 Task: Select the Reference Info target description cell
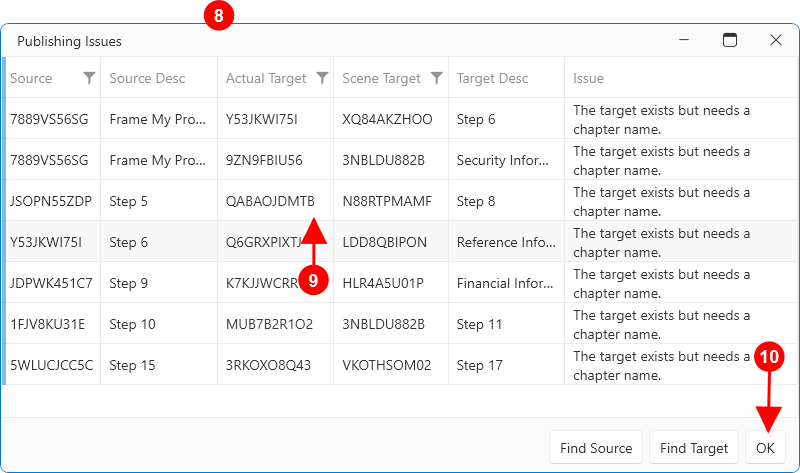tap(499, 242)
